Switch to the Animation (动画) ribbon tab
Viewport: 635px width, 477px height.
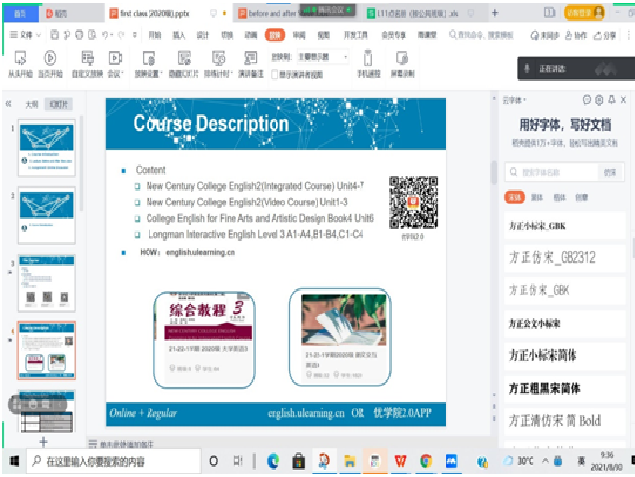click(x=251, y=35)
